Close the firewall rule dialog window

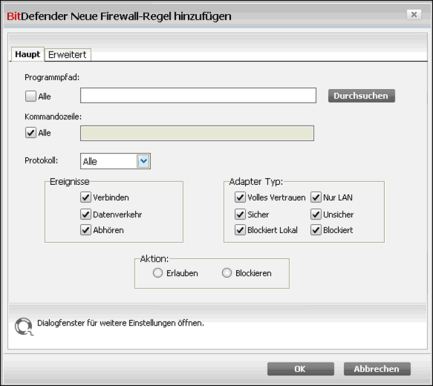tap(414, 15)
